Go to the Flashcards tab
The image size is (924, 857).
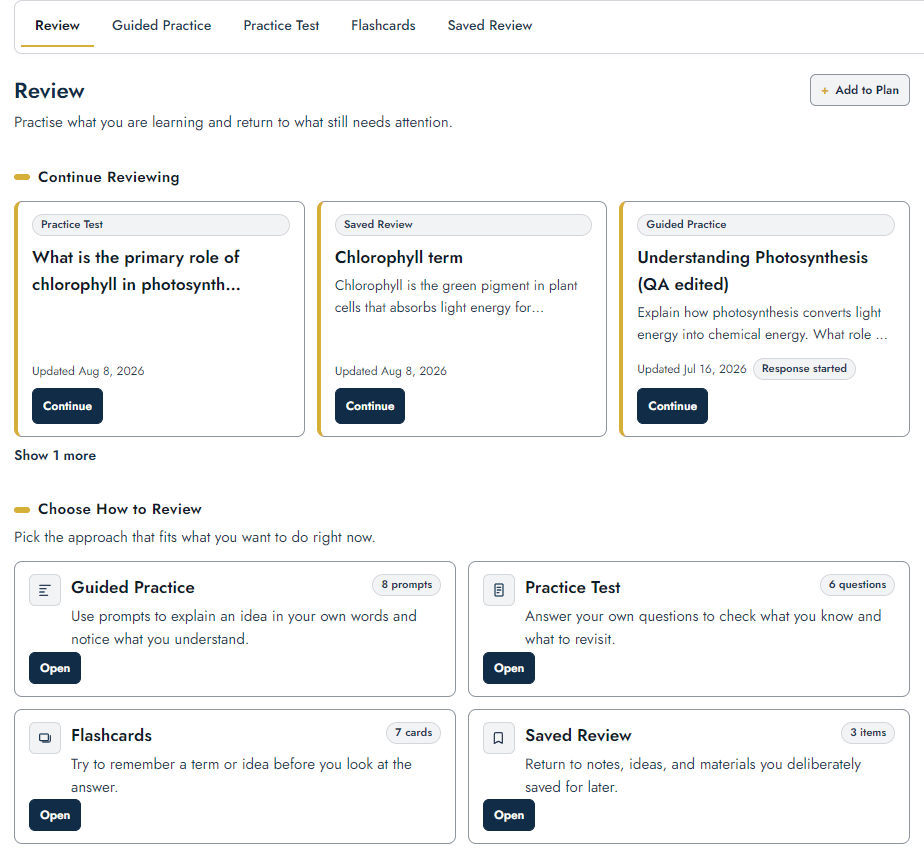point(383,26)
